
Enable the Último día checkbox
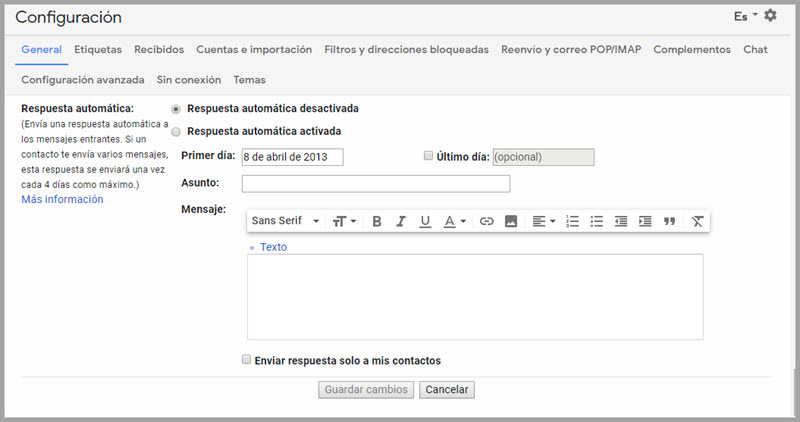pyautogui.click(x=429, y=156)
